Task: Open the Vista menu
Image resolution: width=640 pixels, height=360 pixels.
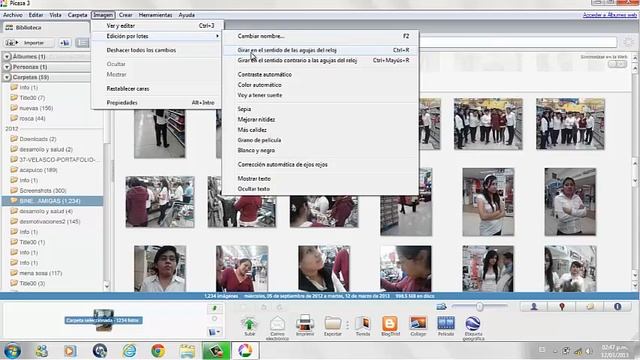Action: pos(56,15)
